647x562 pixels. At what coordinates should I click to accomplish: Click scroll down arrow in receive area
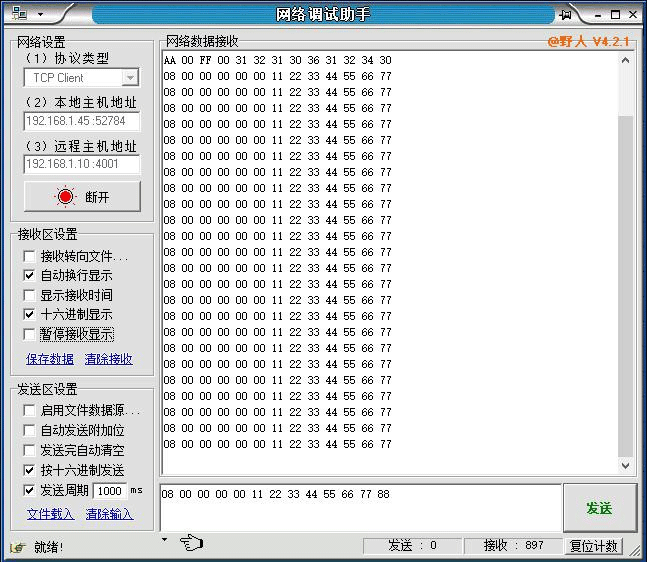tap(626, 466)
